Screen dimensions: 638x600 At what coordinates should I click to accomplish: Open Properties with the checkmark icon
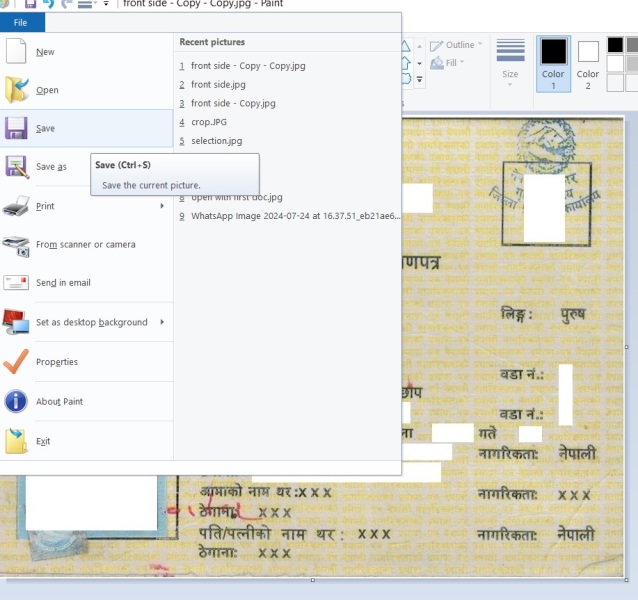point(16,362)
